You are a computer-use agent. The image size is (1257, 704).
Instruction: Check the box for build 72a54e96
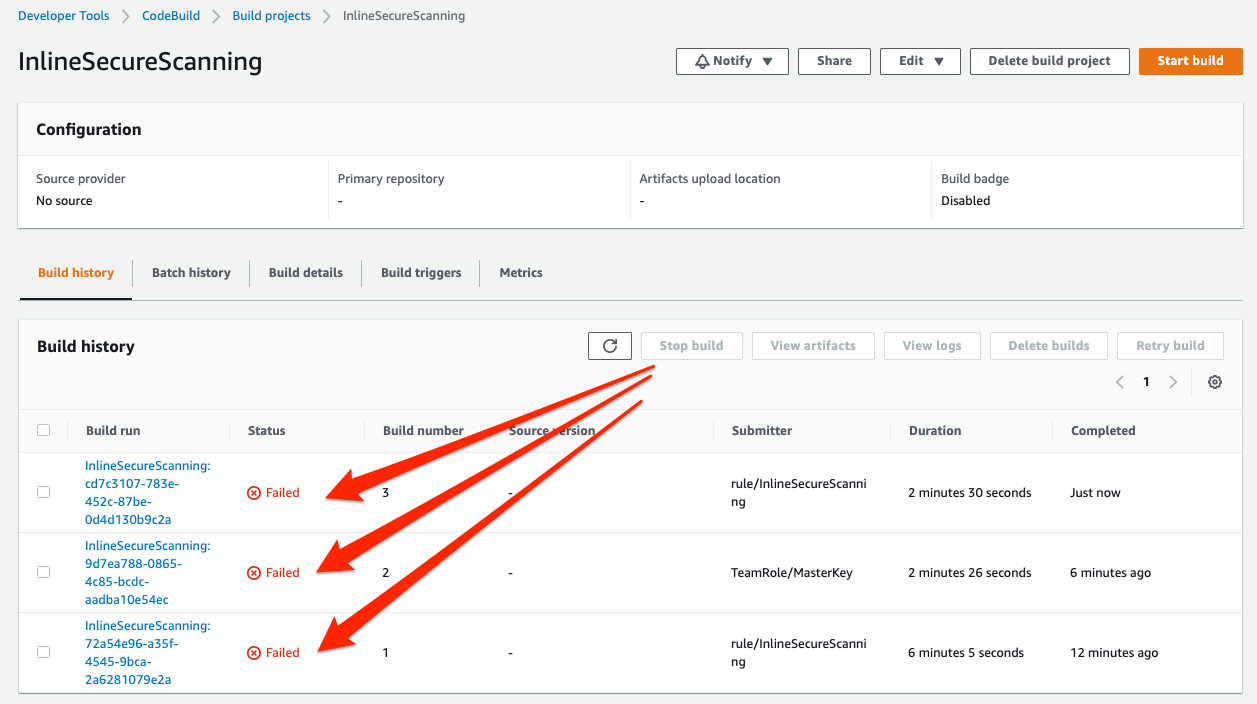click(43, 652)
